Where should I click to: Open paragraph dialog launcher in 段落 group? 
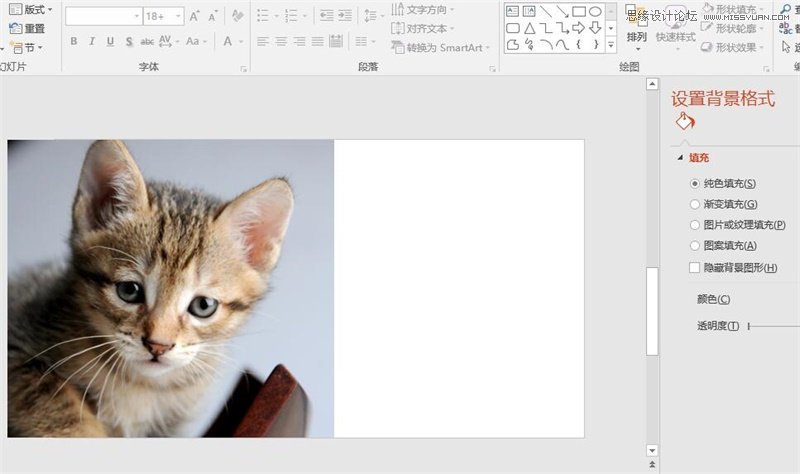492,68
